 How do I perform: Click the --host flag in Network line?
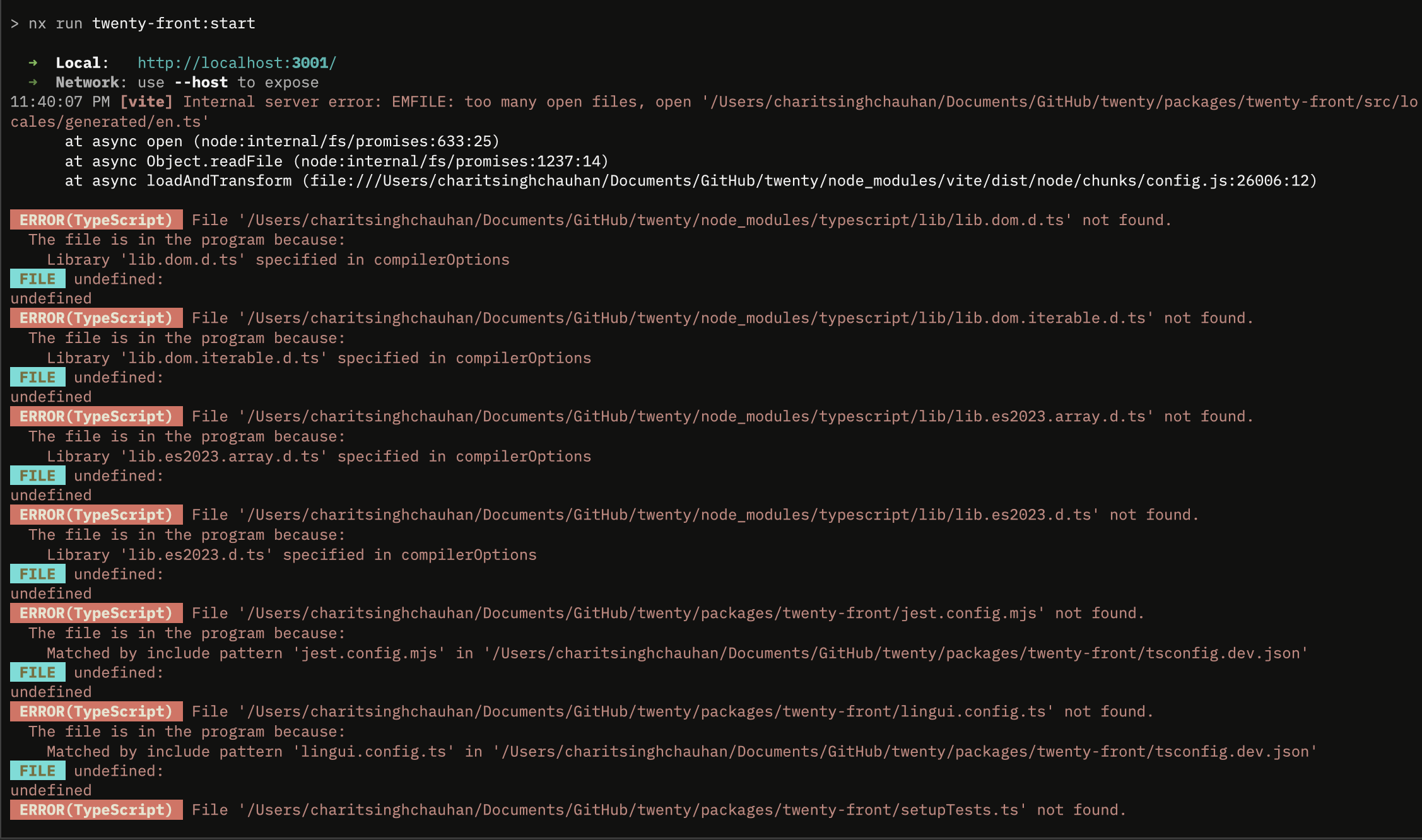[x=201, y=82]
